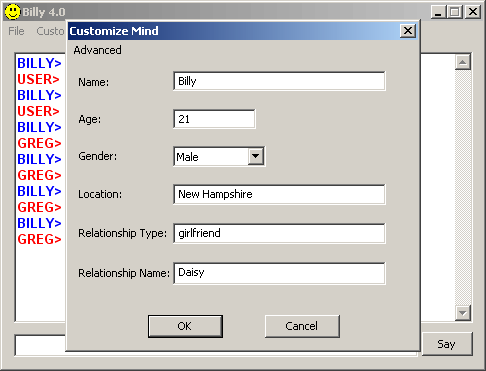The width and height of the screenshot is (486, 371).
Task: Confirm settings with the OK button
Action: (185, 326)
